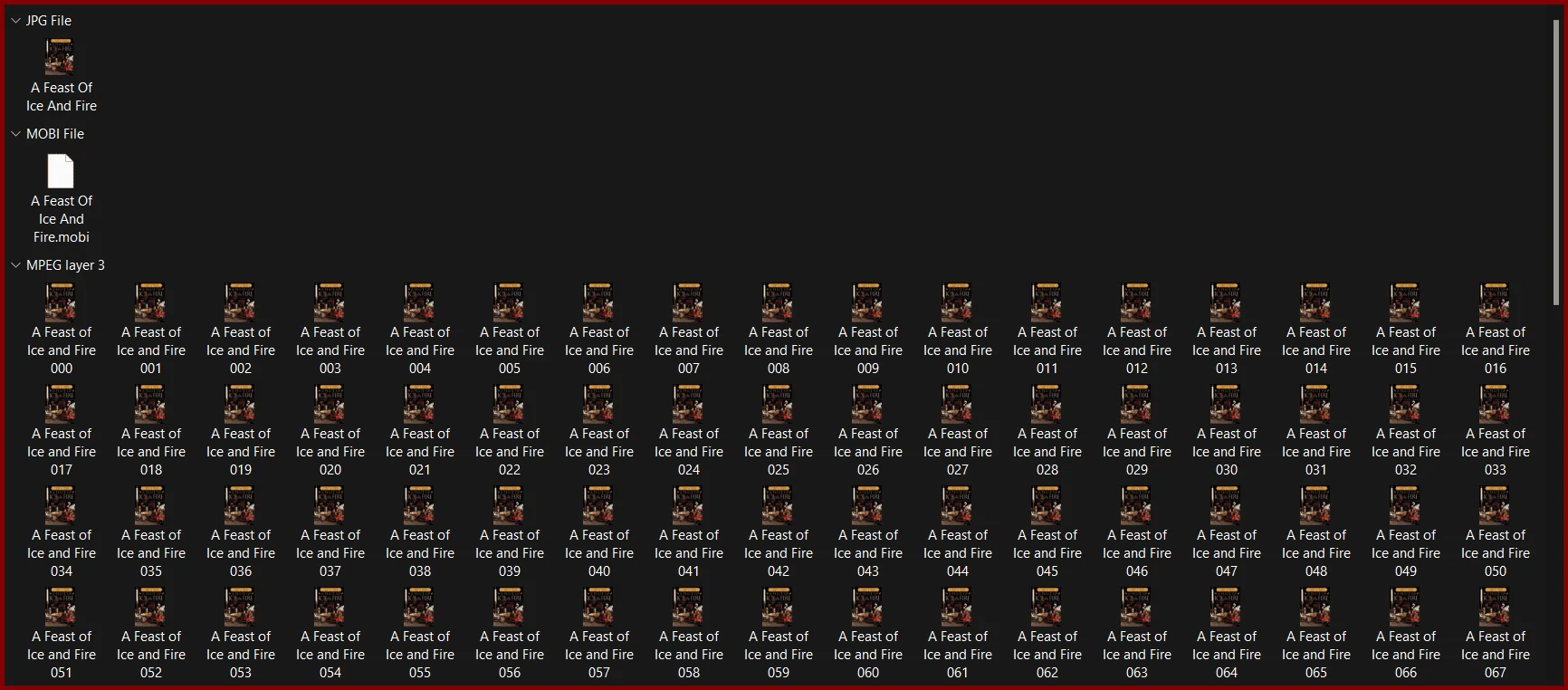Image resolution: width=1568 pixels, height=690 pixels.
Task: Click the file name A Feast of Ice and Fire 038
Action: (x=420, y=553)
